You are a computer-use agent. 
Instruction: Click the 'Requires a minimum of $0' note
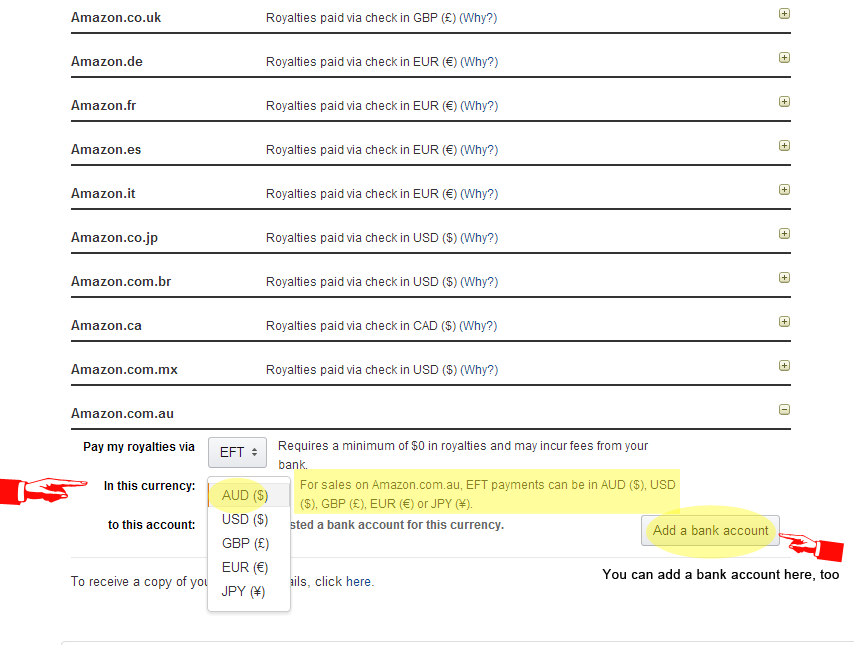pyautogui.click(x=463, y=455)
